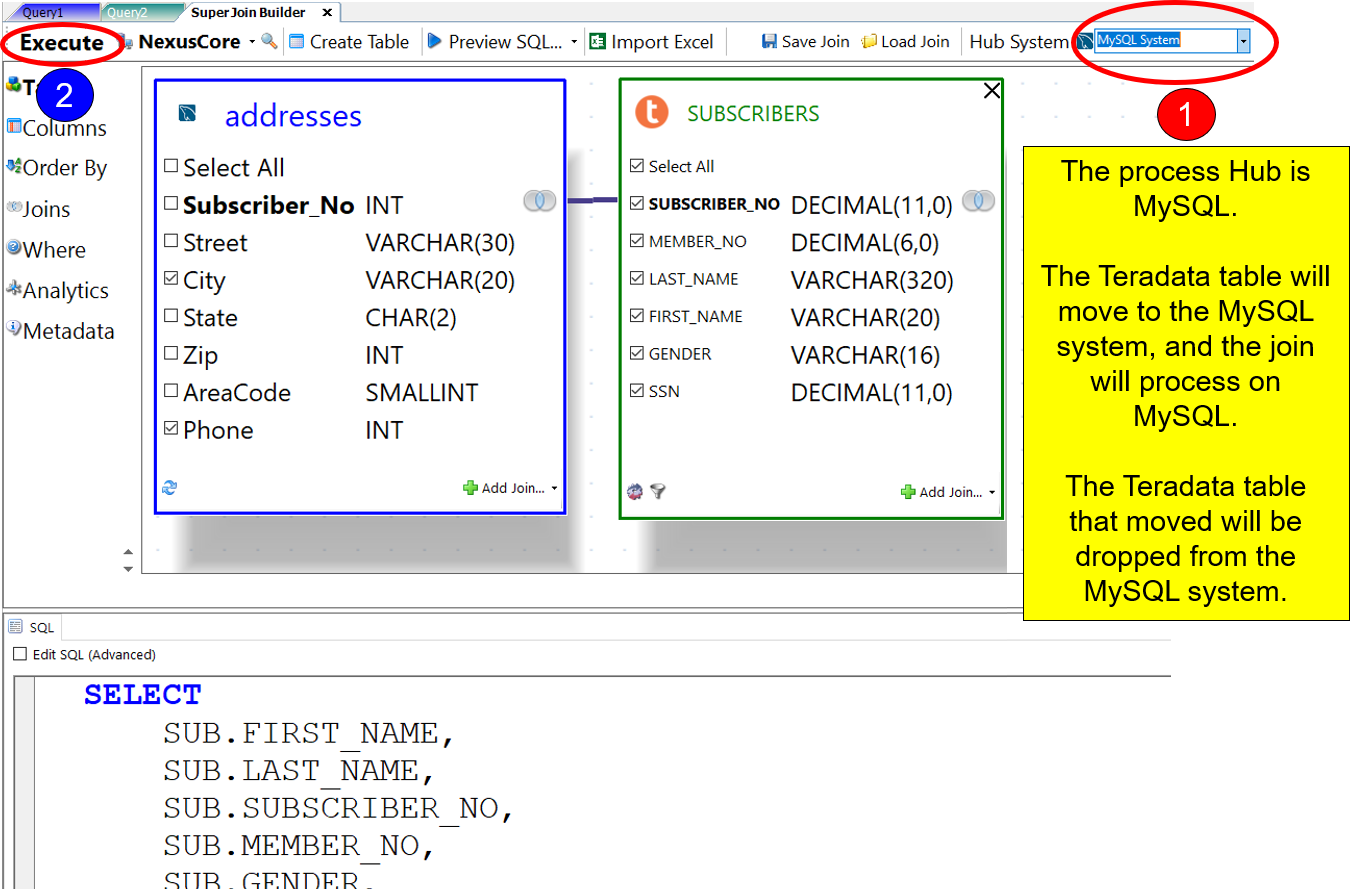Close the SUBSCRIBERS table box

[x=991, y=91]
